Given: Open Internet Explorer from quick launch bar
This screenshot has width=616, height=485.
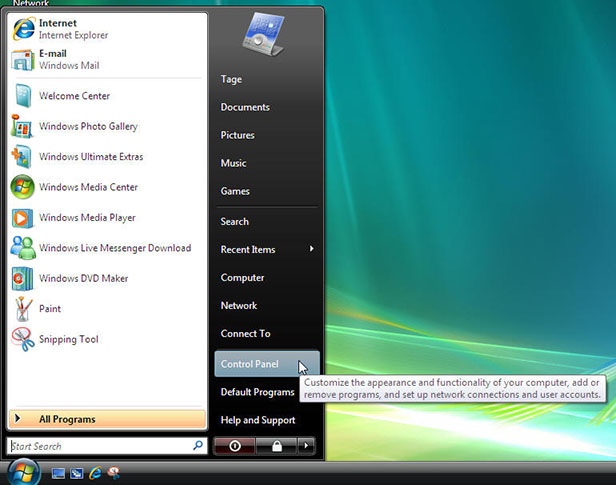Looking at the screenshot, I should [95, 473].
